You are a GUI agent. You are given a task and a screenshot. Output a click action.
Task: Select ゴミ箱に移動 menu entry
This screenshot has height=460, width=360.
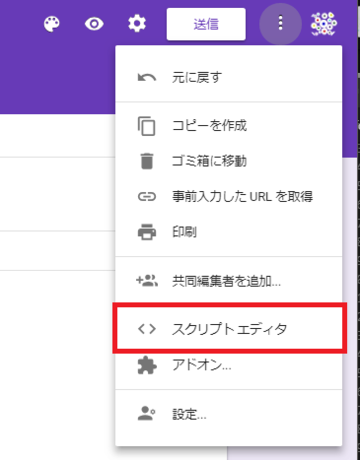[229, 161]
